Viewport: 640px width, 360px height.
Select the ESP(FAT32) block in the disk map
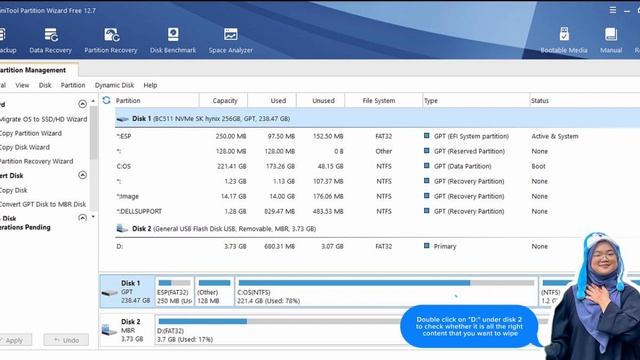pyautogui.click(x=175, y=291)
